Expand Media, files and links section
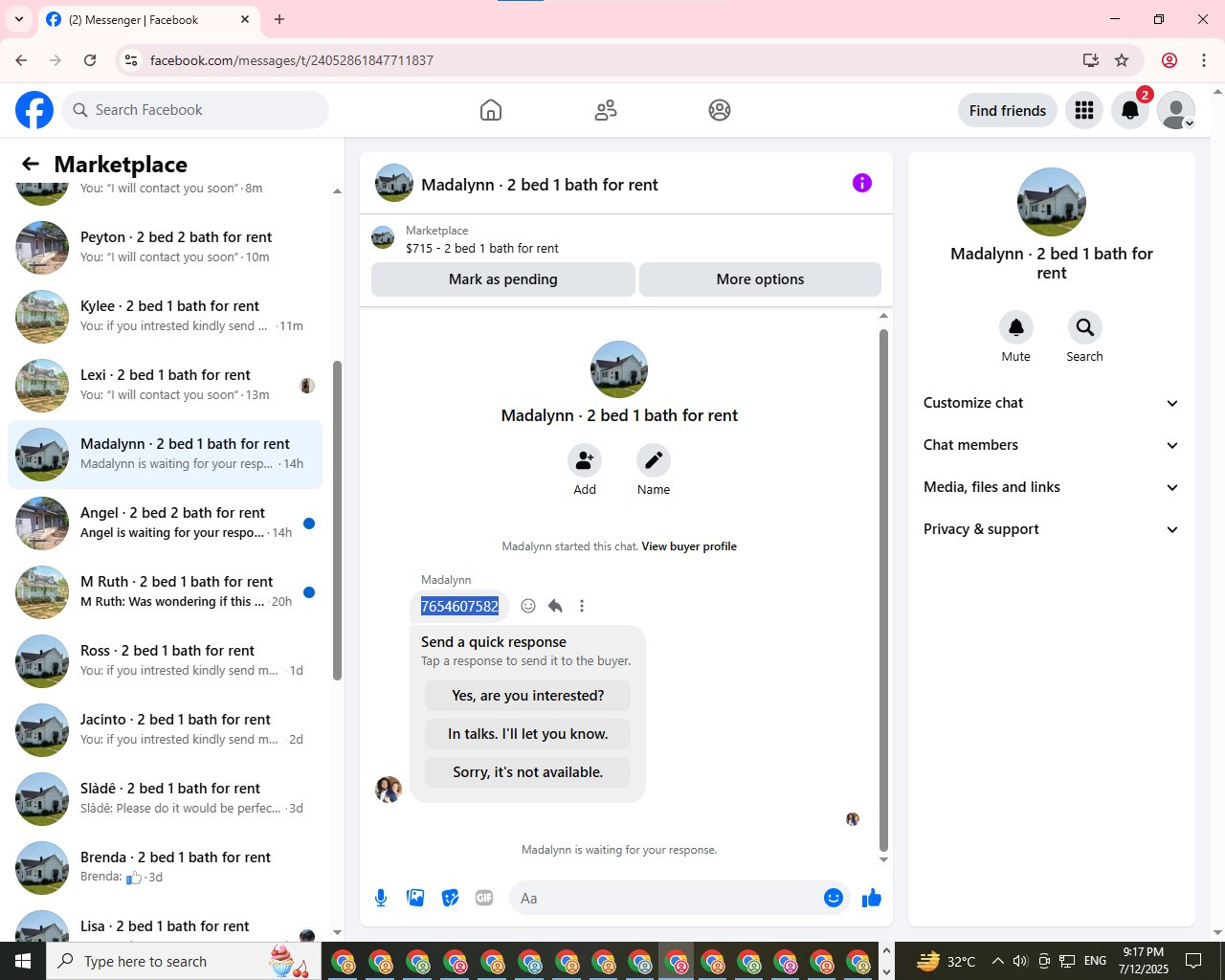This screenshot has height=980, width=1225. click(1051, 487)
